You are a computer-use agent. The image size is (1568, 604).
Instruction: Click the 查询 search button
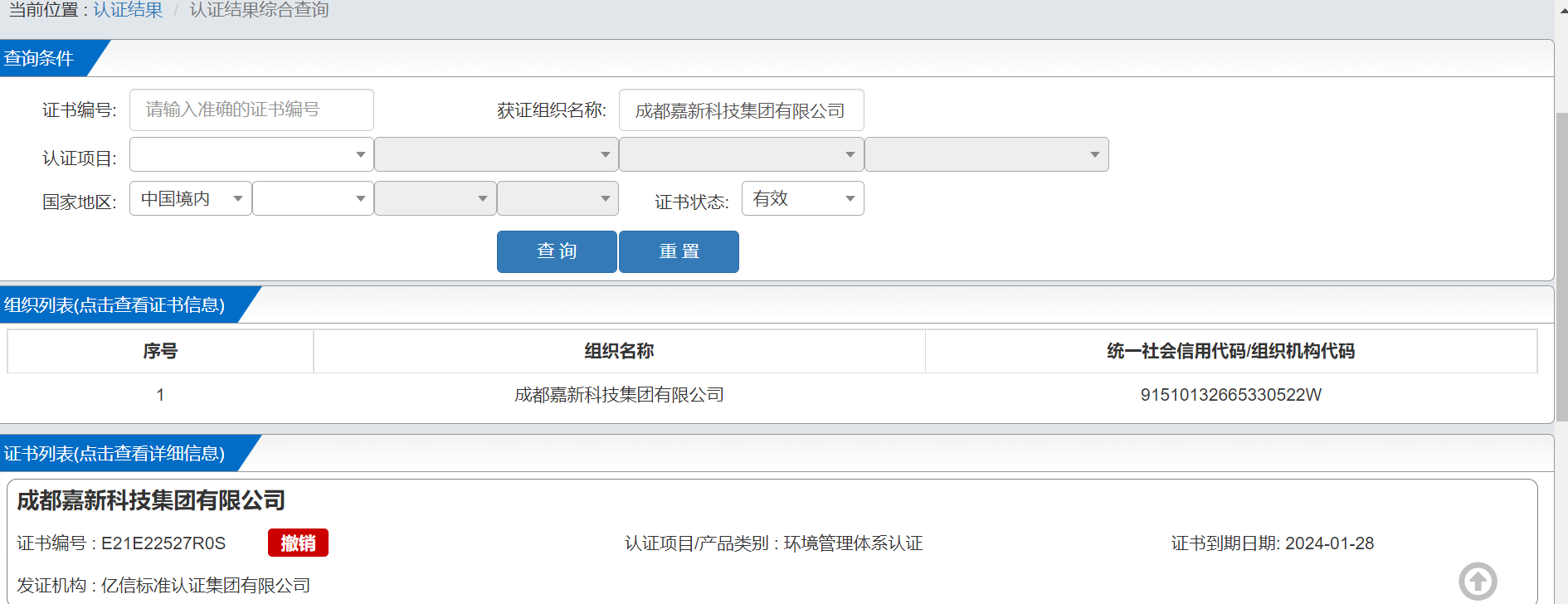[557, 251]
